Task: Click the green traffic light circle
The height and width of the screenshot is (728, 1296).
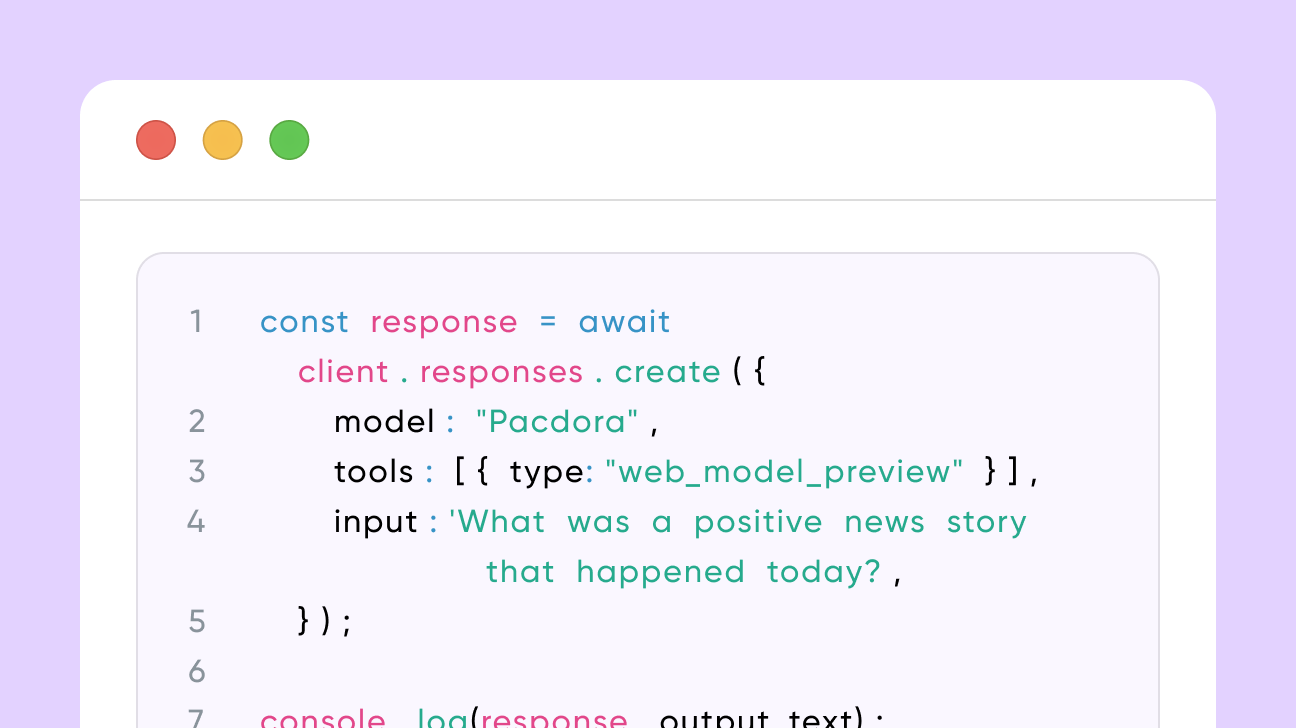Action: point(289,140)
